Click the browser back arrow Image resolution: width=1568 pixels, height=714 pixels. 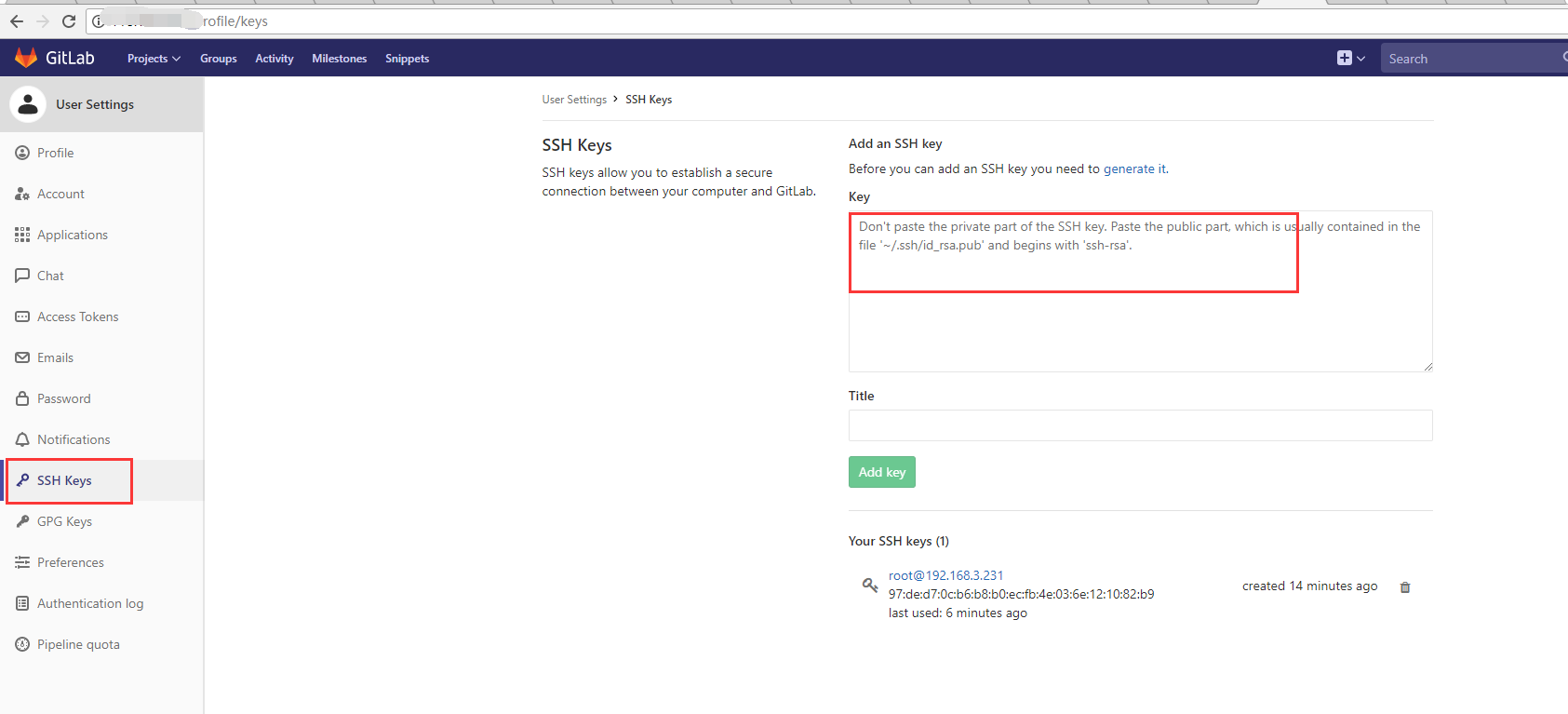click(17, 20)
